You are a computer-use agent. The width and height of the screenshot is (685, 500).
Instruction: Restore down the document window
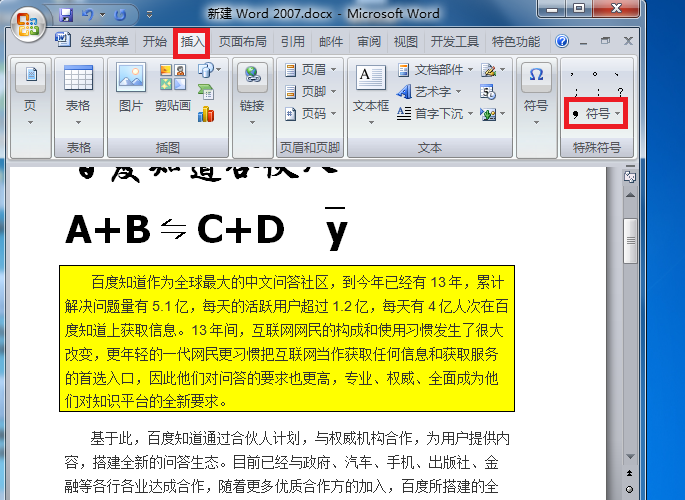(605, 41)
